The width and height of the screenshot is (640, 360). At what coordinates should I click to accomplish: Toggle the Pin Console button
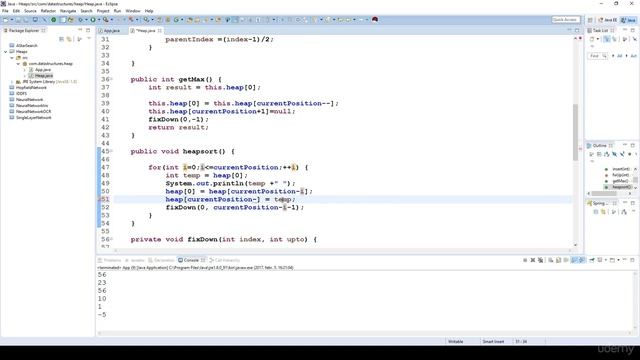click(x=592, y=260)
